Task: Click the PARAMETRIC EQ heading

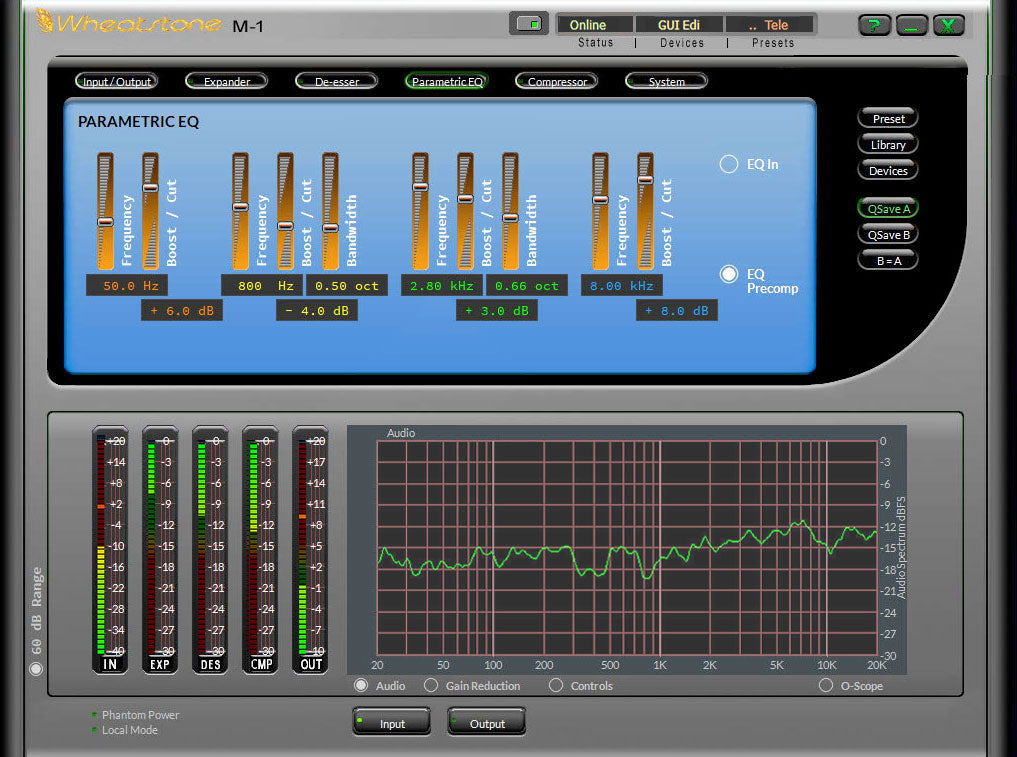Action: [x=138, y=122]
